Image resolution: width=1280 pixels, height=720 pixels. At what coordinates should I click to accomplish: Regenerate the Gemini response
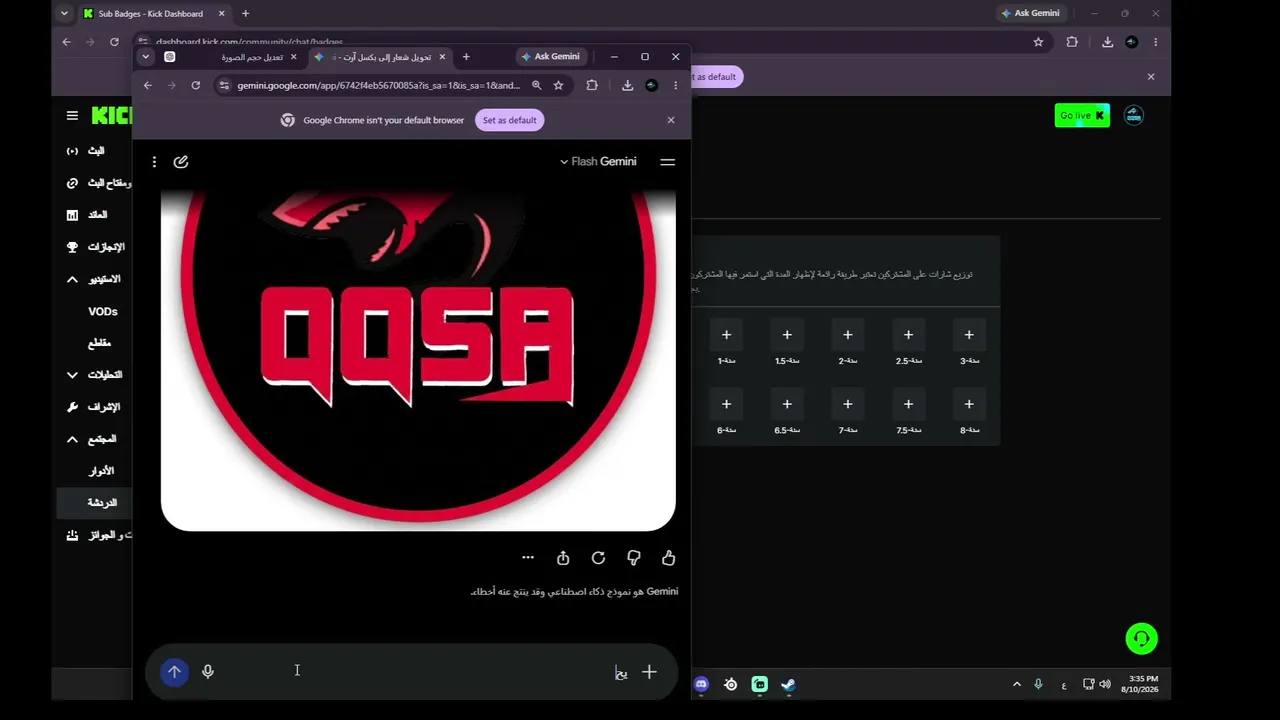tap(598, 558)
